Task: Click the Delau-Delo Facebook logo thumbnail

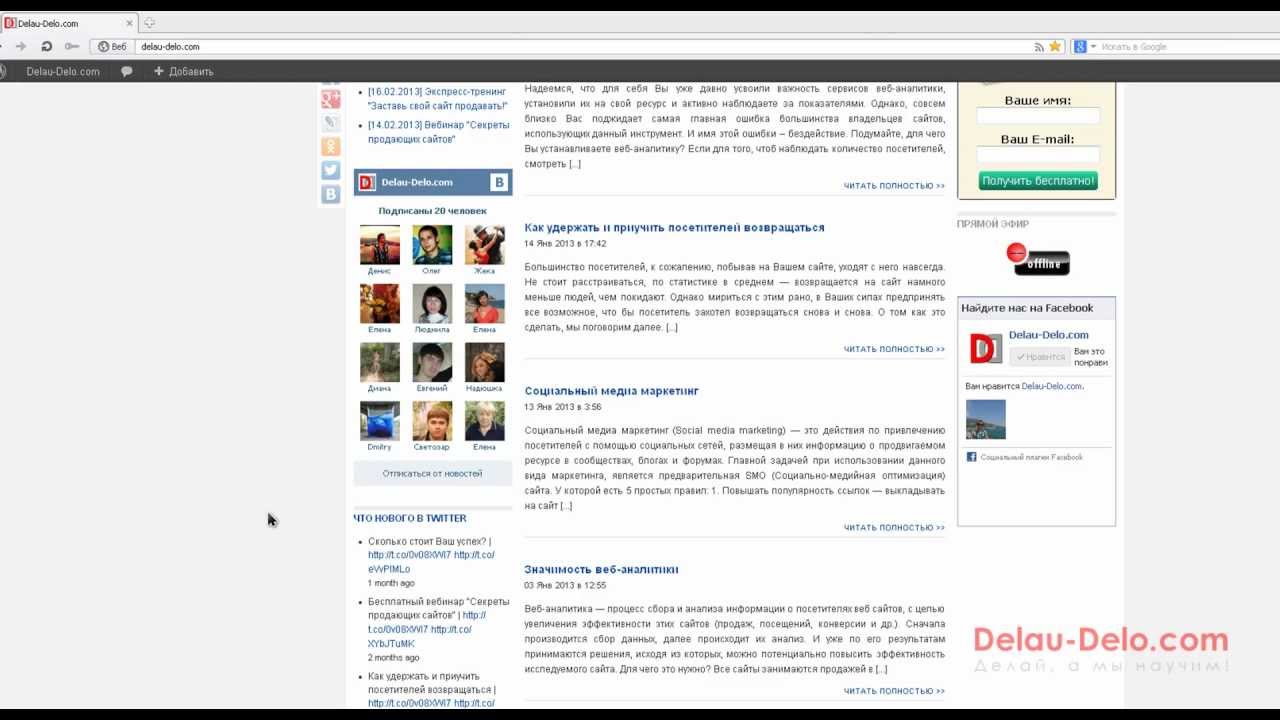Action: [x=985, y=348]
